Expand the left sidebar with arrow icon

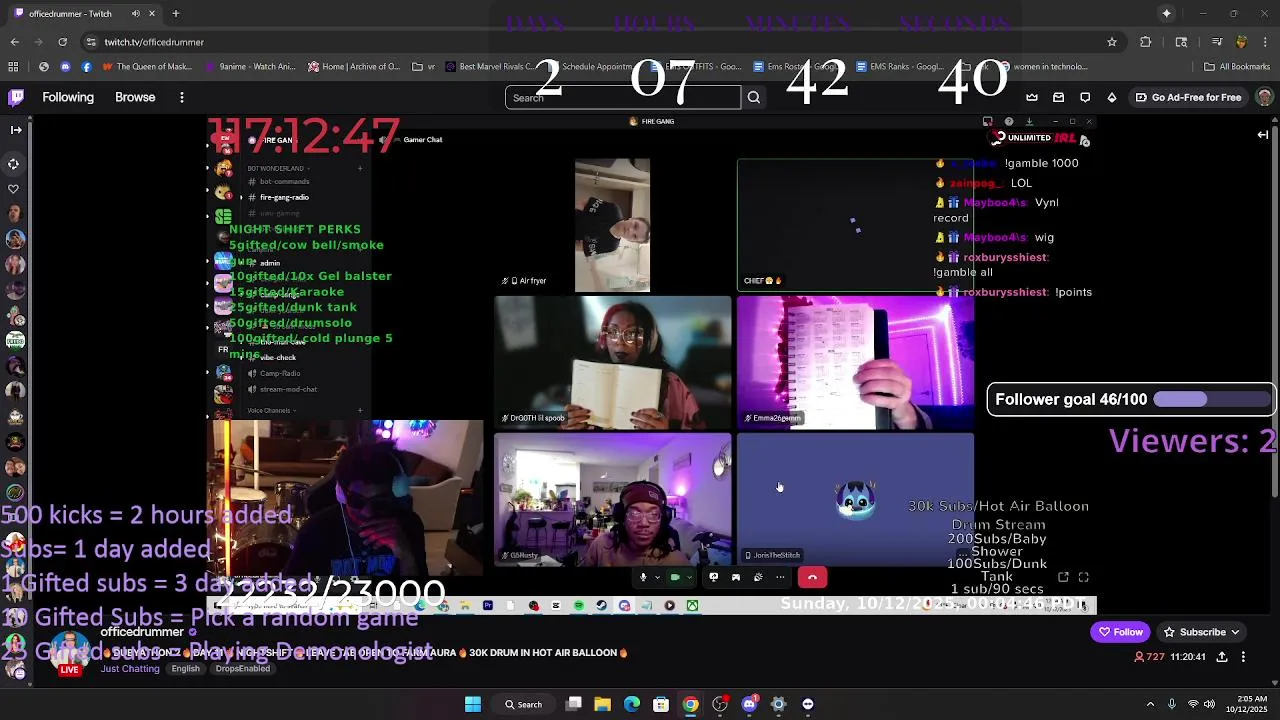tap(16, 129)
